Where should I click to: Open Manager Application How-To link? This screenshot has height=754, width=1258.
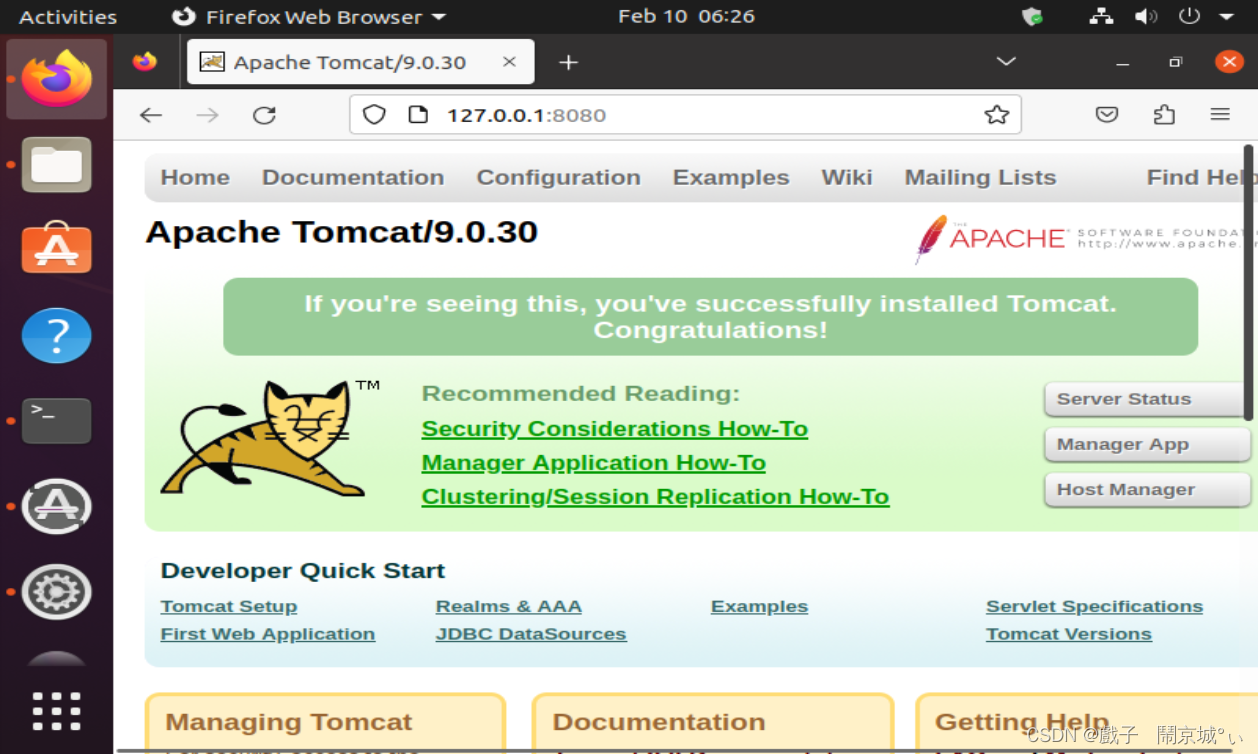coord(593,463)
